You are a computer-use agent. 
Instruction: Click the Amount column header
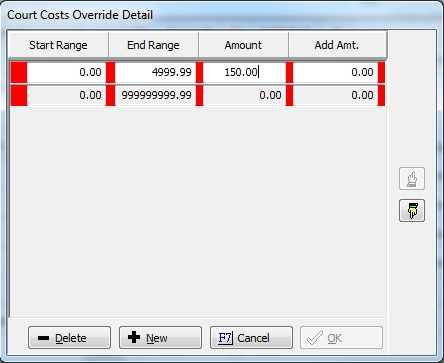pos(243,45)
